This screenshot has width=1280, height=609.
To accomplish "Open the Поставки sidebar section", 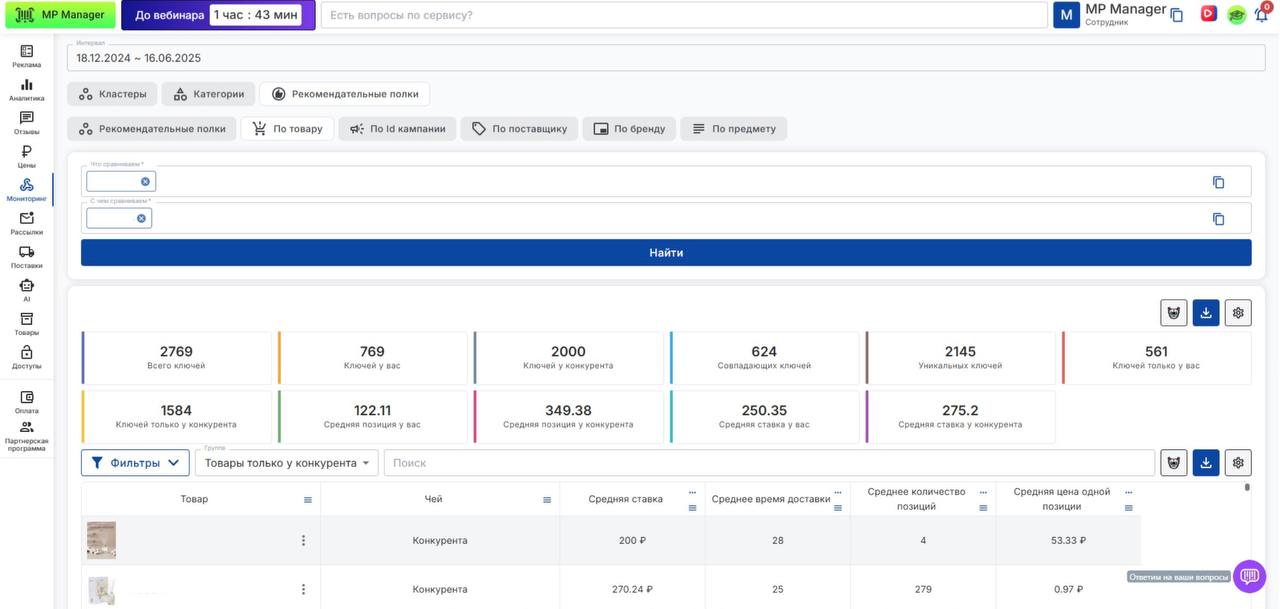I will coord(26,257).
